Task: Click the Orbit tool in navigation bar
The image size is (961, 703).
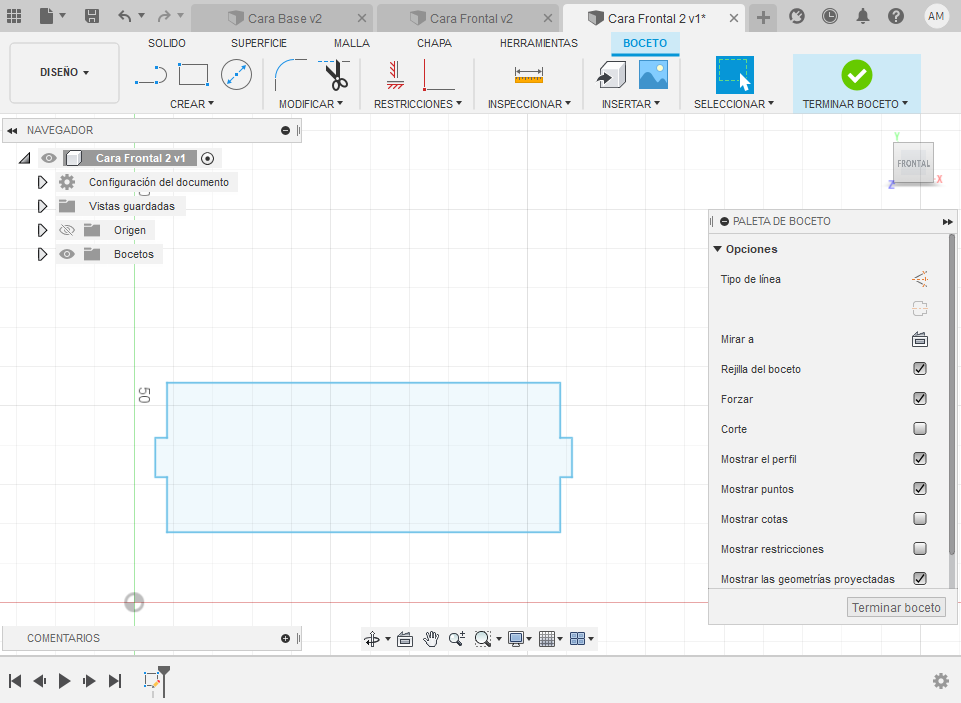Action: (x=372, y=639)
